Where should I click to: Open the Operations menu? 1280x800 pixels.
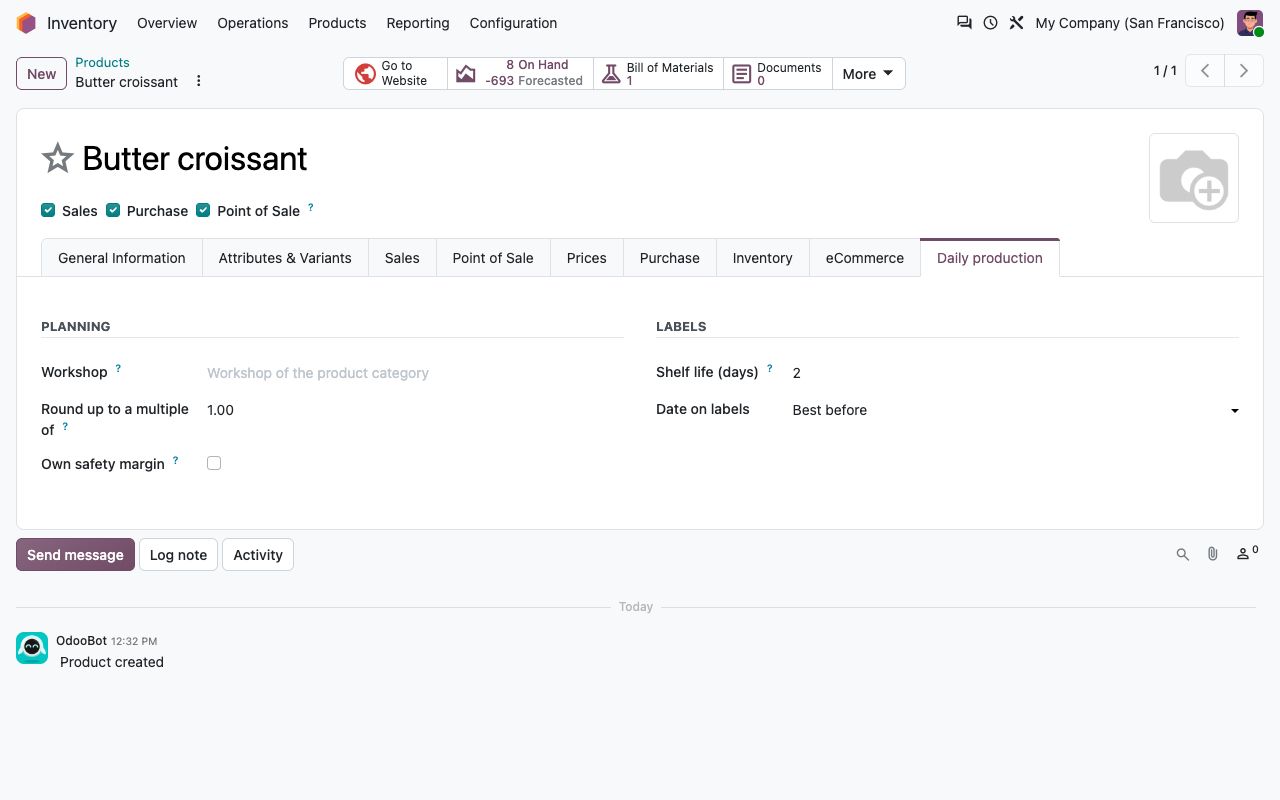pos(253,23)
